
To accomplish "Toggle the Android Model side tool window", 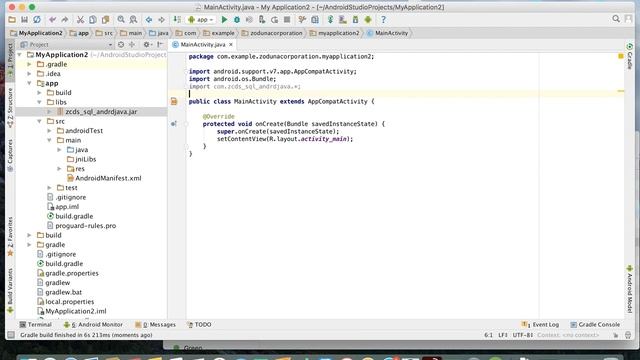I will 630,289.
